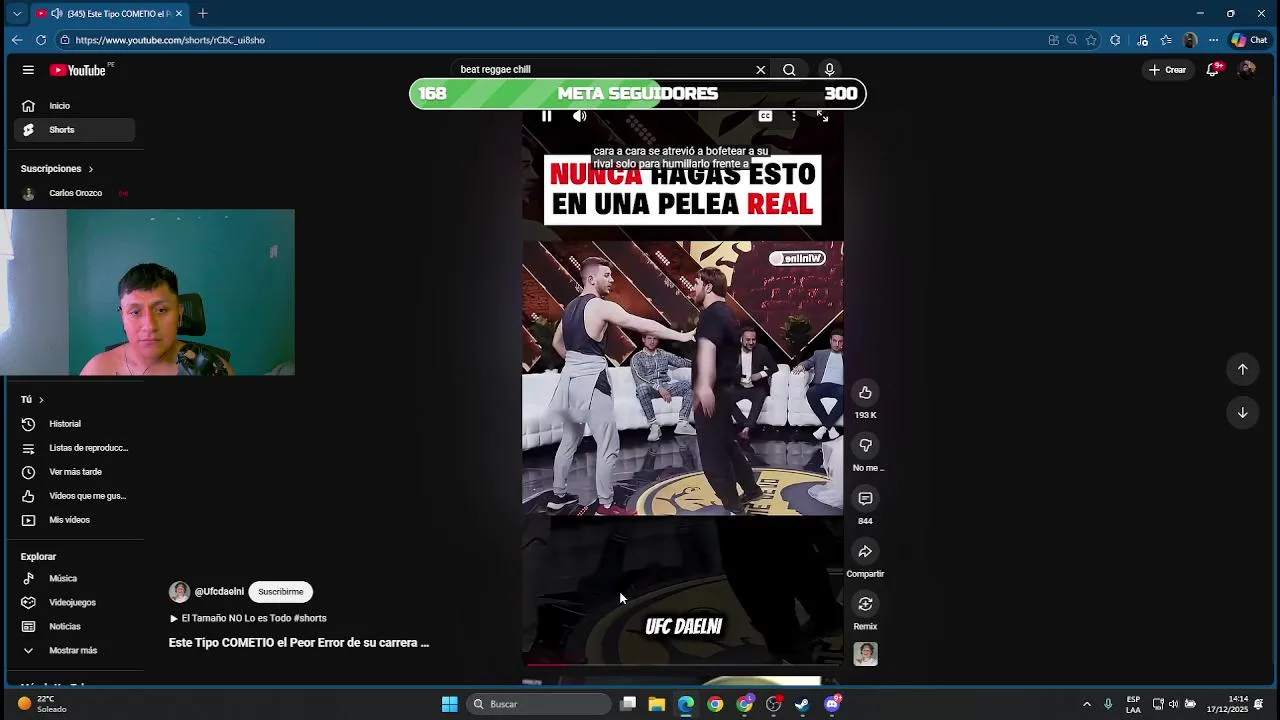
Task: Open a new browser tab
Action: pyautogui.click(x=203, y=13)
